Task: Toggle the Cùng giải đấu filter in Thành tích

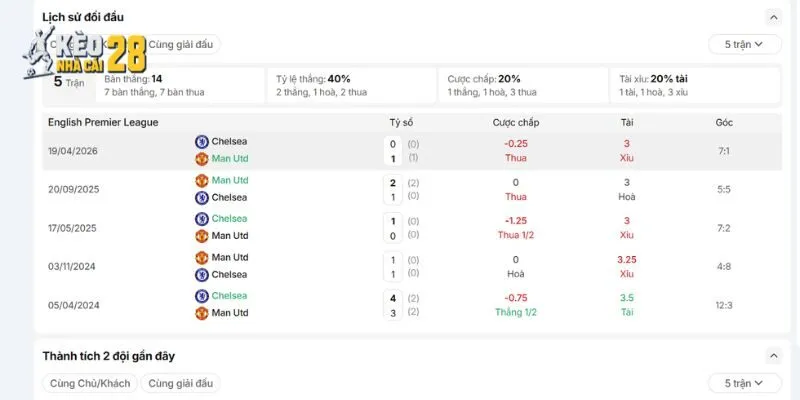Action: click(x=181, y=383)
